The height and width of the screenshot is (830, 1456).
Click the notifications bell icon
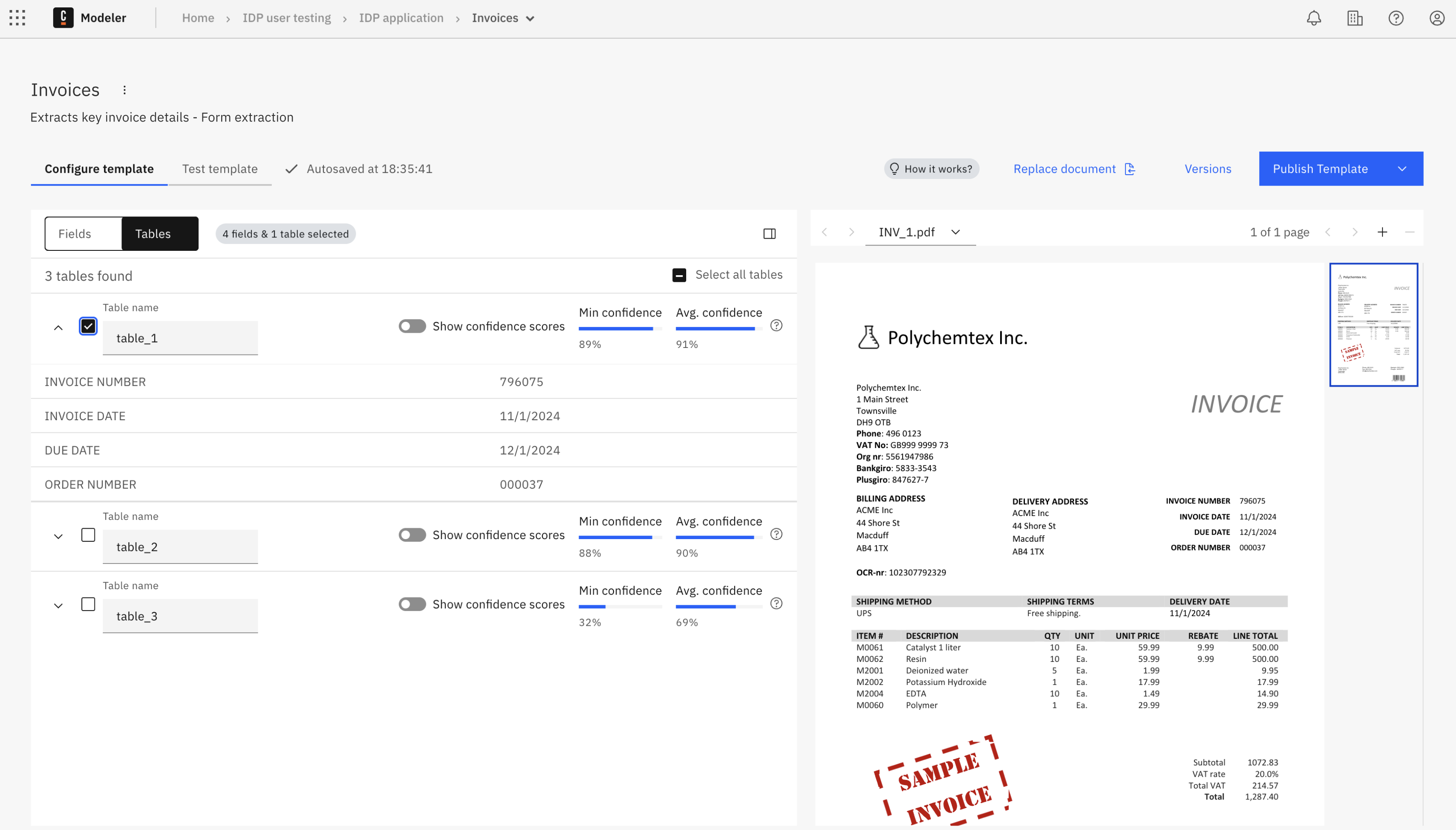(x=1314, y=18)
